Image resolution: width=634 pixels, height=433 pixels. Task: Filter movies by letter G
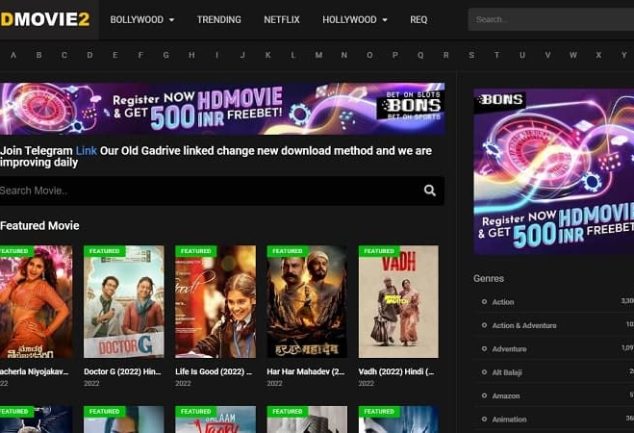(166, 55)
